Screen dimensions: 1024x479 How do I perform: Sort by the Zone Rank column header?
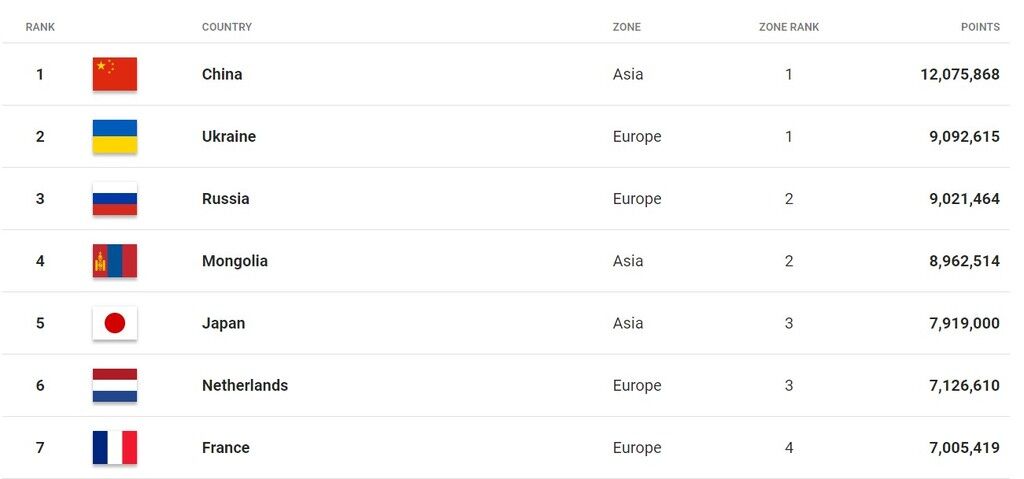(x=789, y=27)
